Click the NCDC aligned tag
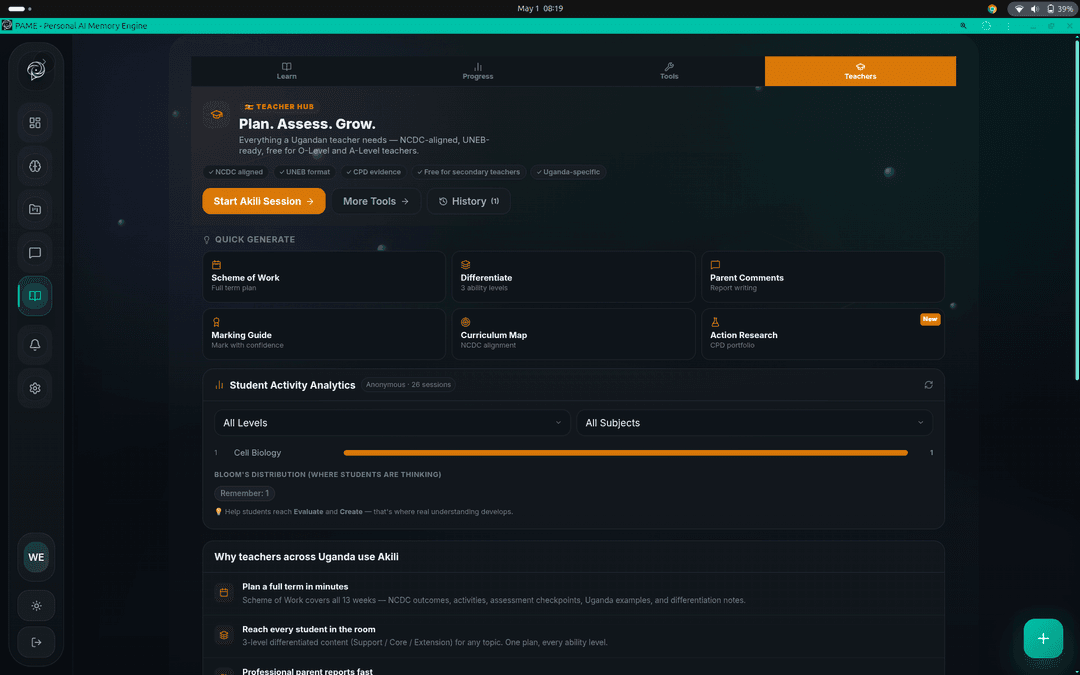Screen dimensions: 1080x675 click(236, 172)
